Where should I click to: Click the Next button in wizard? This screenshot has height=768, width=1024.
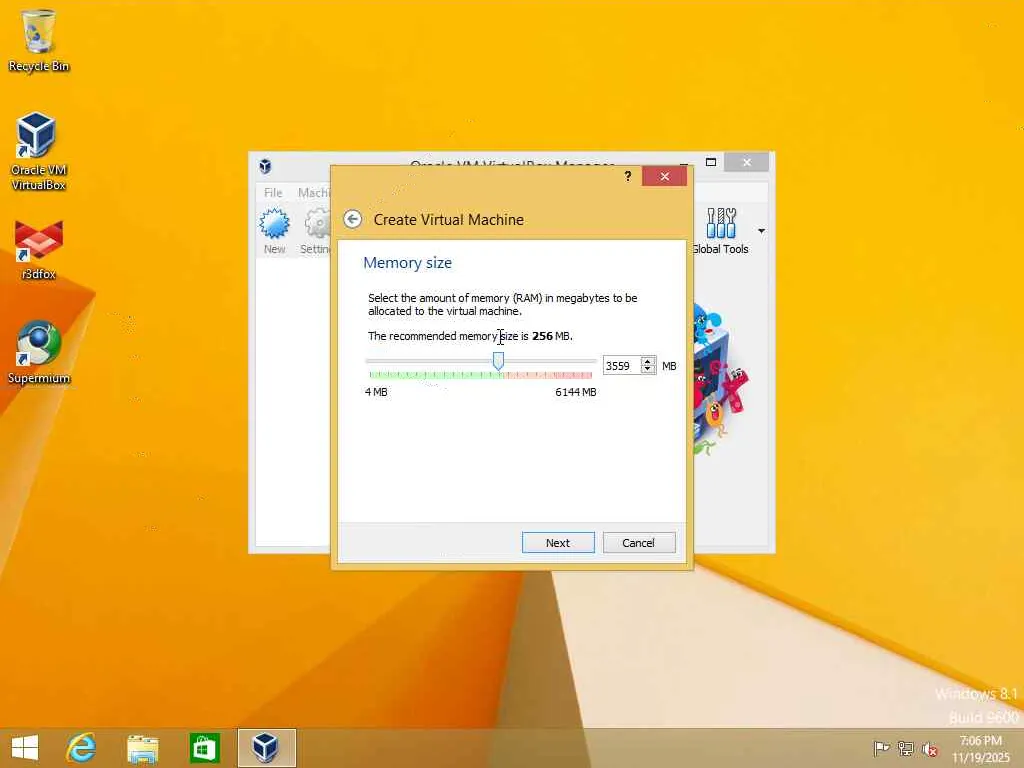558,543
